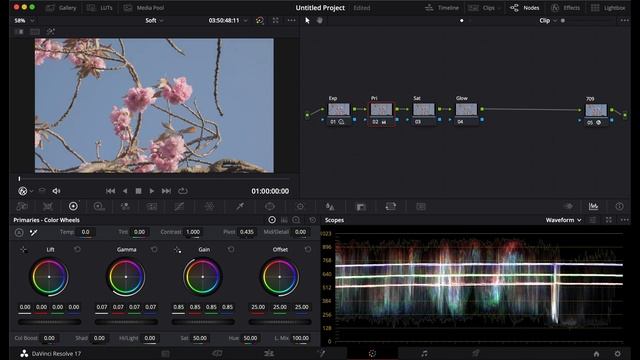Image resolution: width=640 pixels, height=360 pixels.
Task: Open the viewer options three-dot menu
Action: click(x=291, y=20)
